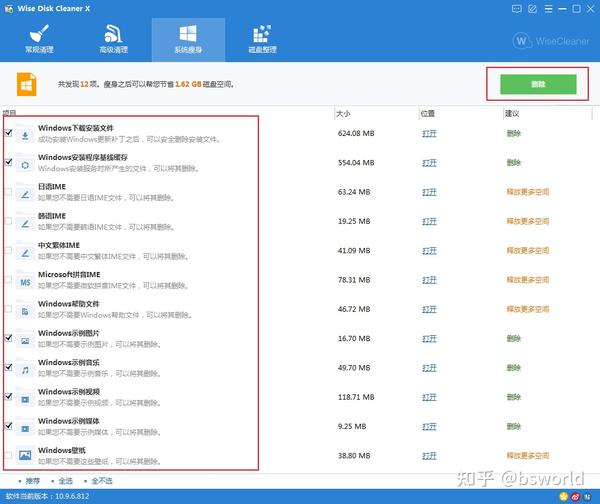The width and height of the screenshot is (600, 504).
Task: Click document icon of Windows帮助文件 row
Action: pyautogui.click(x=25, y=310)
